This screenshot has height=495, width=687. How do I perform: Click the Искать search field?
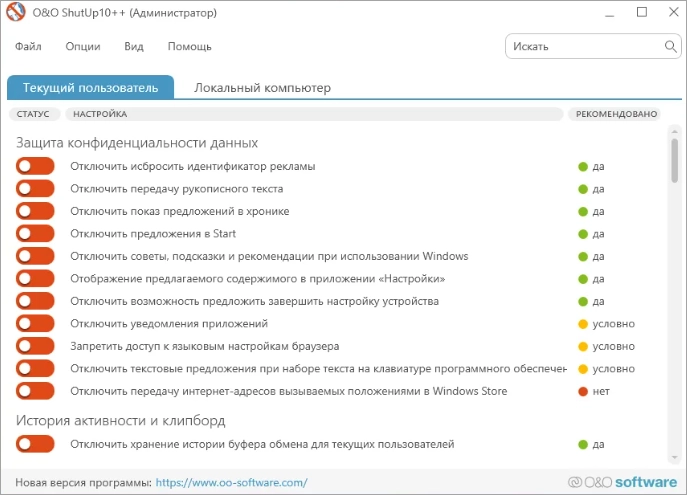pos(593,46)
